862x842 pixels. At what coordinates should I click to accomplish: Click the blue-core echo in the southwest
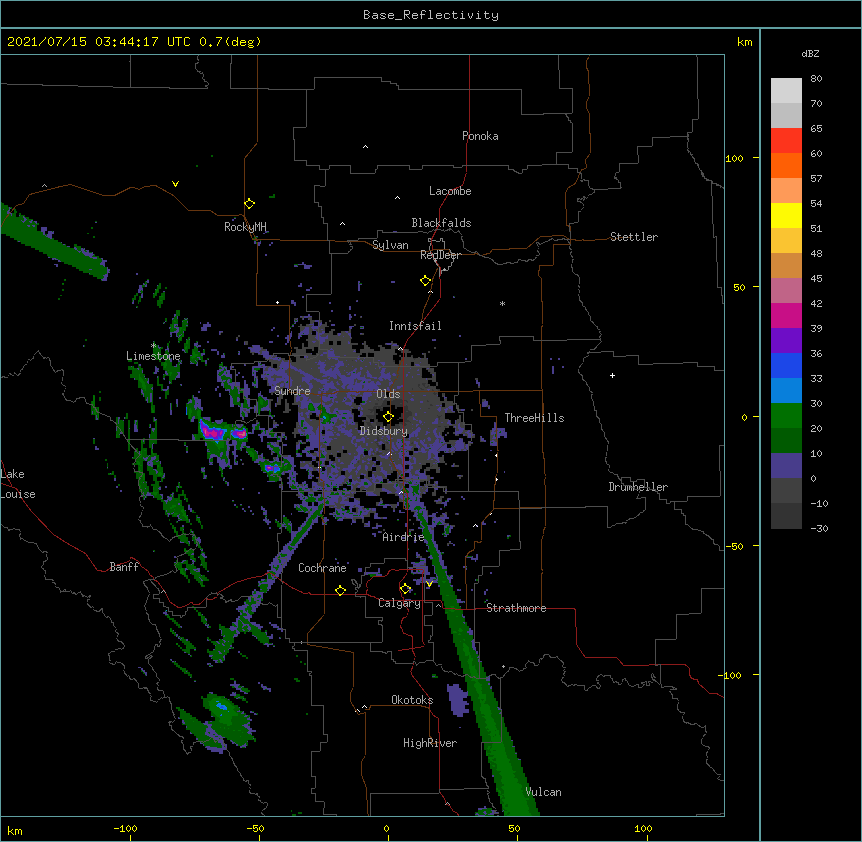pos(222,706)
